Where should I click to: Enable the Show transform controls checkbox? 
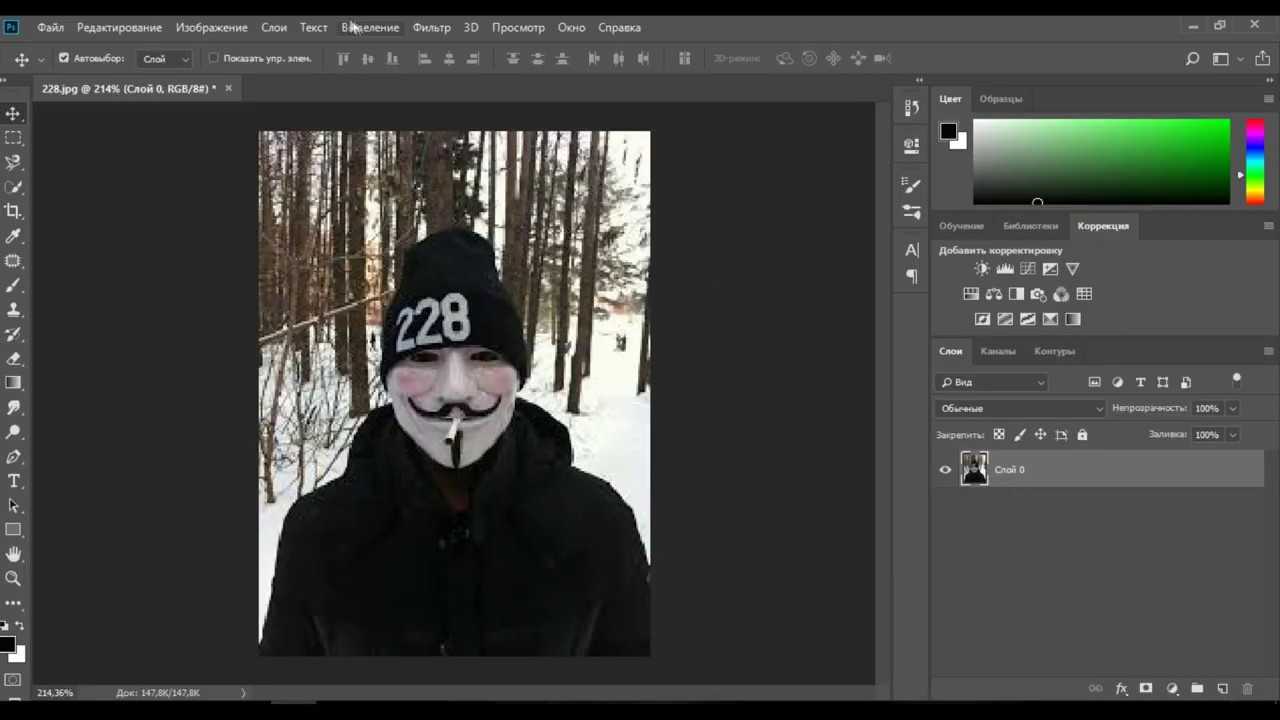tap(213, 58)
